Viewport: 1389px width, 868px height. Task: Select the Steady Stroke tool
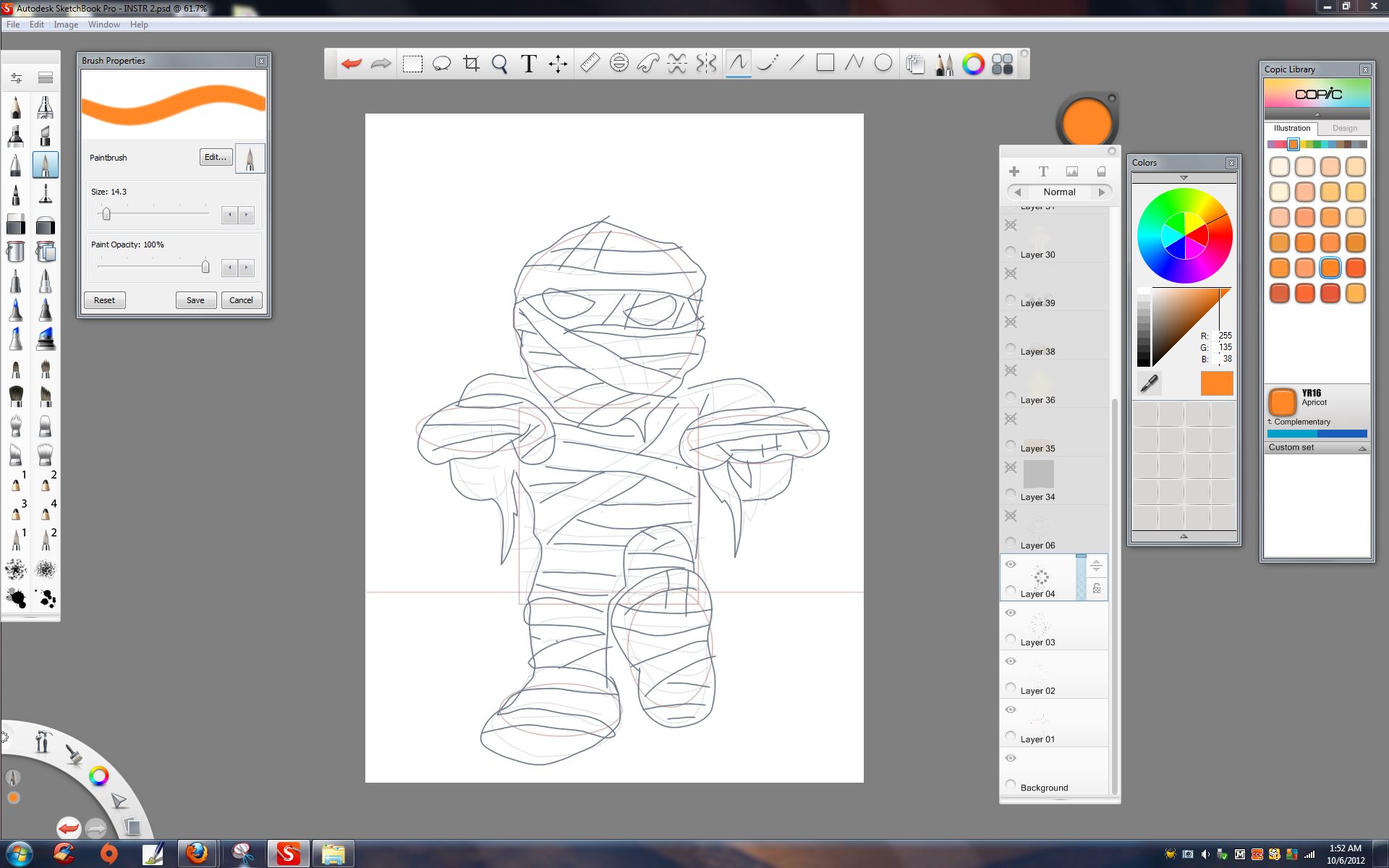(x=768, y=64)
